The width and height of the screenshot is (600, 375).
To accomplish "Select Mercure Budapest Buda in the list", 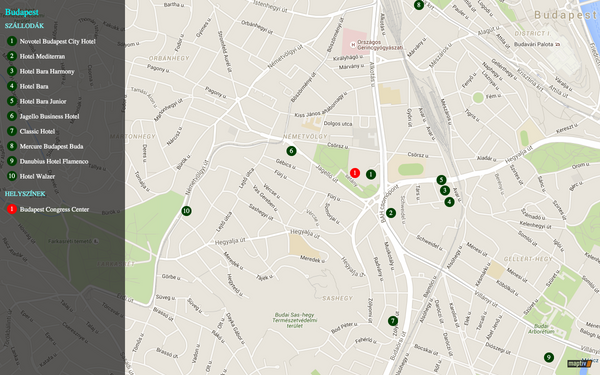I will pyautogui.click(x=51, y=146).
